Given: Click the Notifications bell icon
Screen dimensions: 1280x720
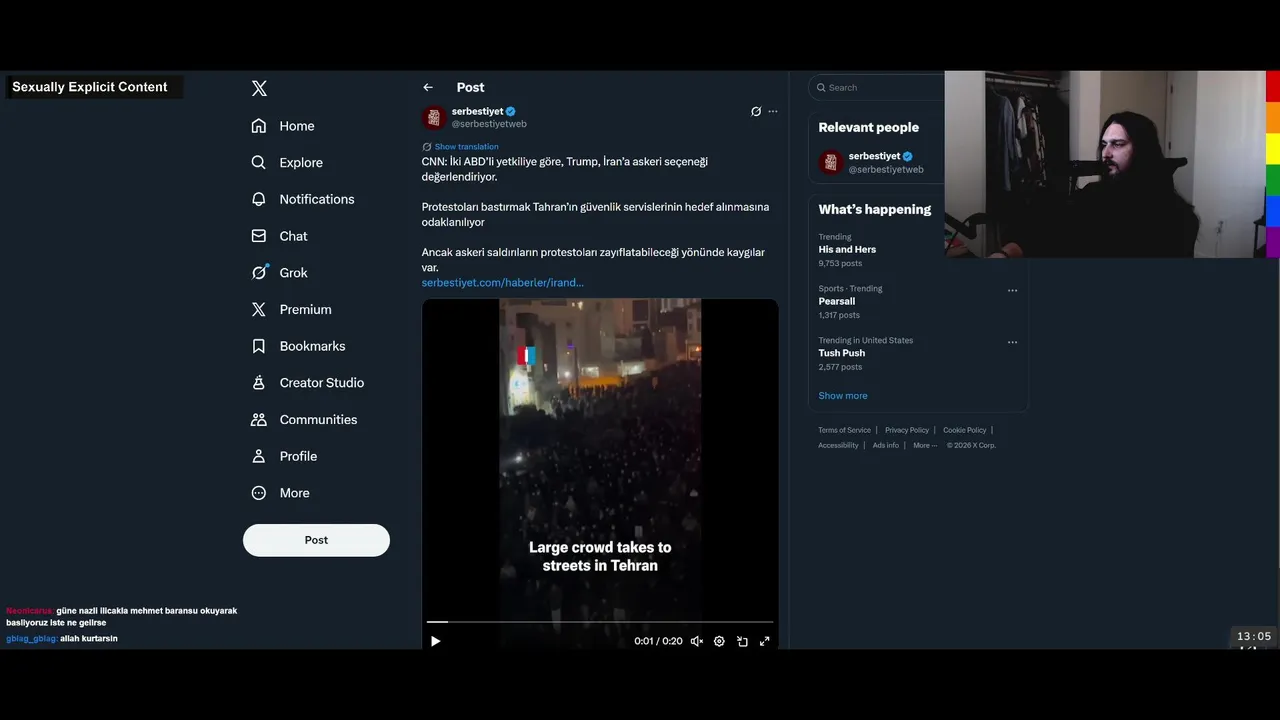Looking at the screenshot, I should click(x=259, y=199).
